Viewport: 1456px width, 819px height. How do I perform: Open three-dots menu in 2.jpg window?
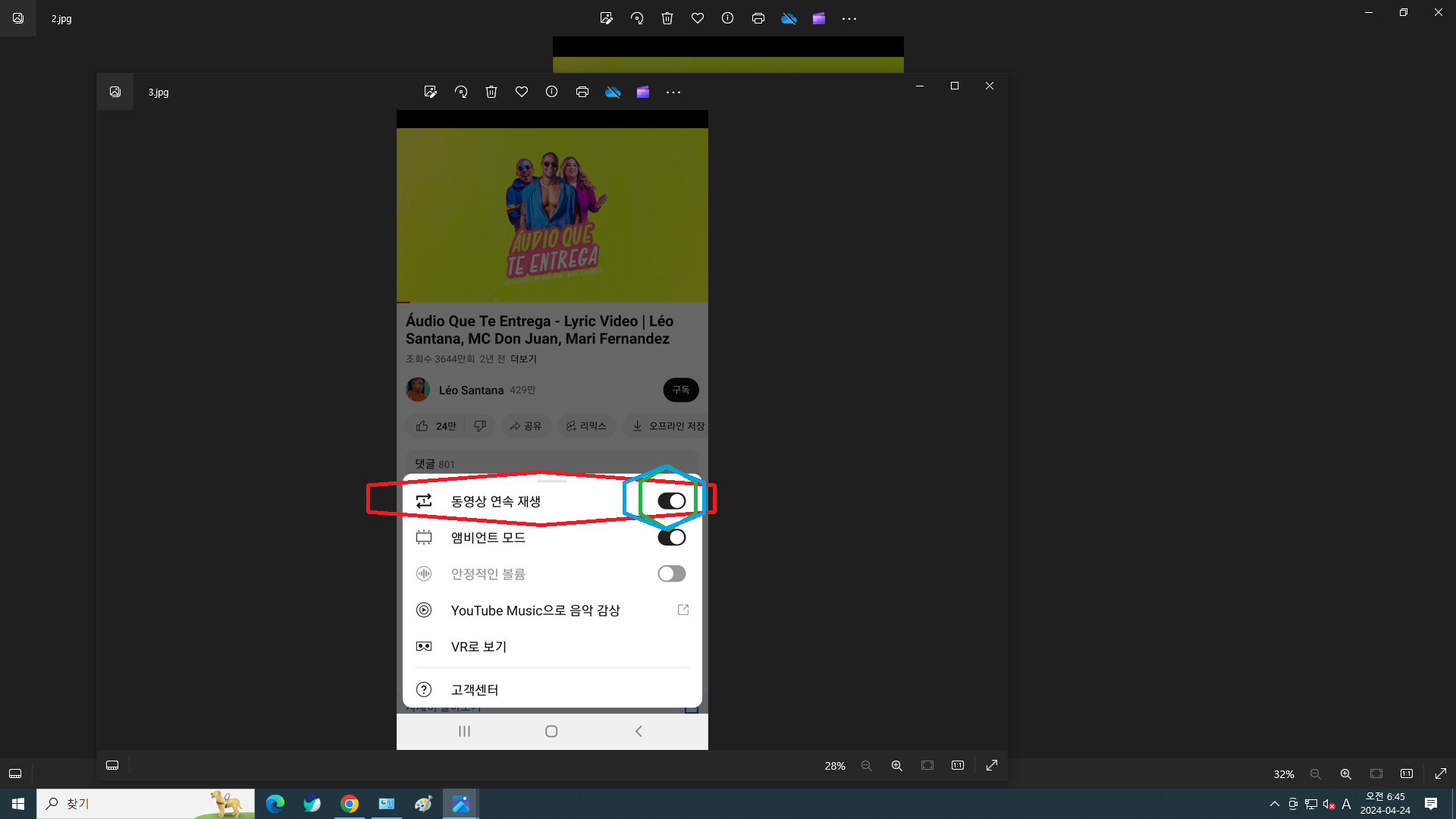849,19
